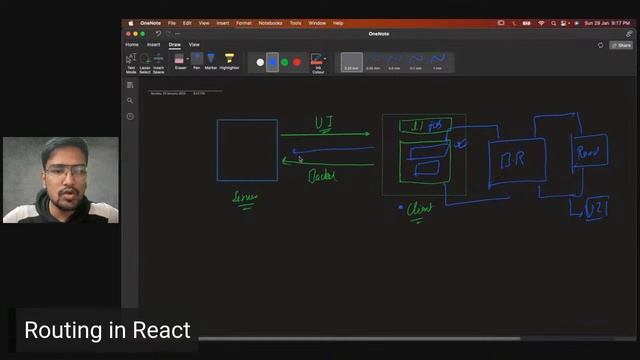Open the Eraser options dropdown arrow
The width and height of the screenshot is (640, 360).
click(188, 59)
